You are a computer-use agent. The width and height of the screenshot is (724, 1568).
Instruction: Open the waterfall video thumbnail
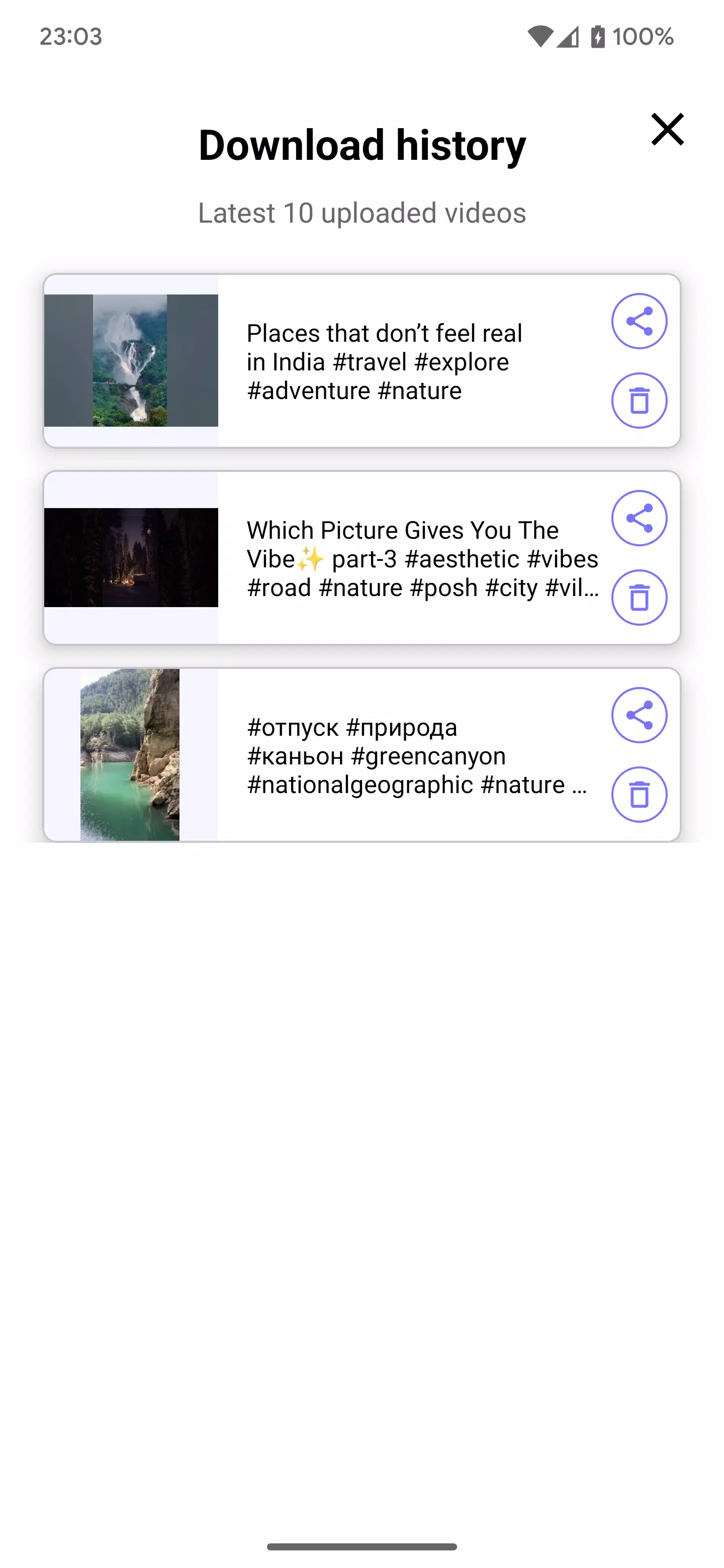[131, 360]
